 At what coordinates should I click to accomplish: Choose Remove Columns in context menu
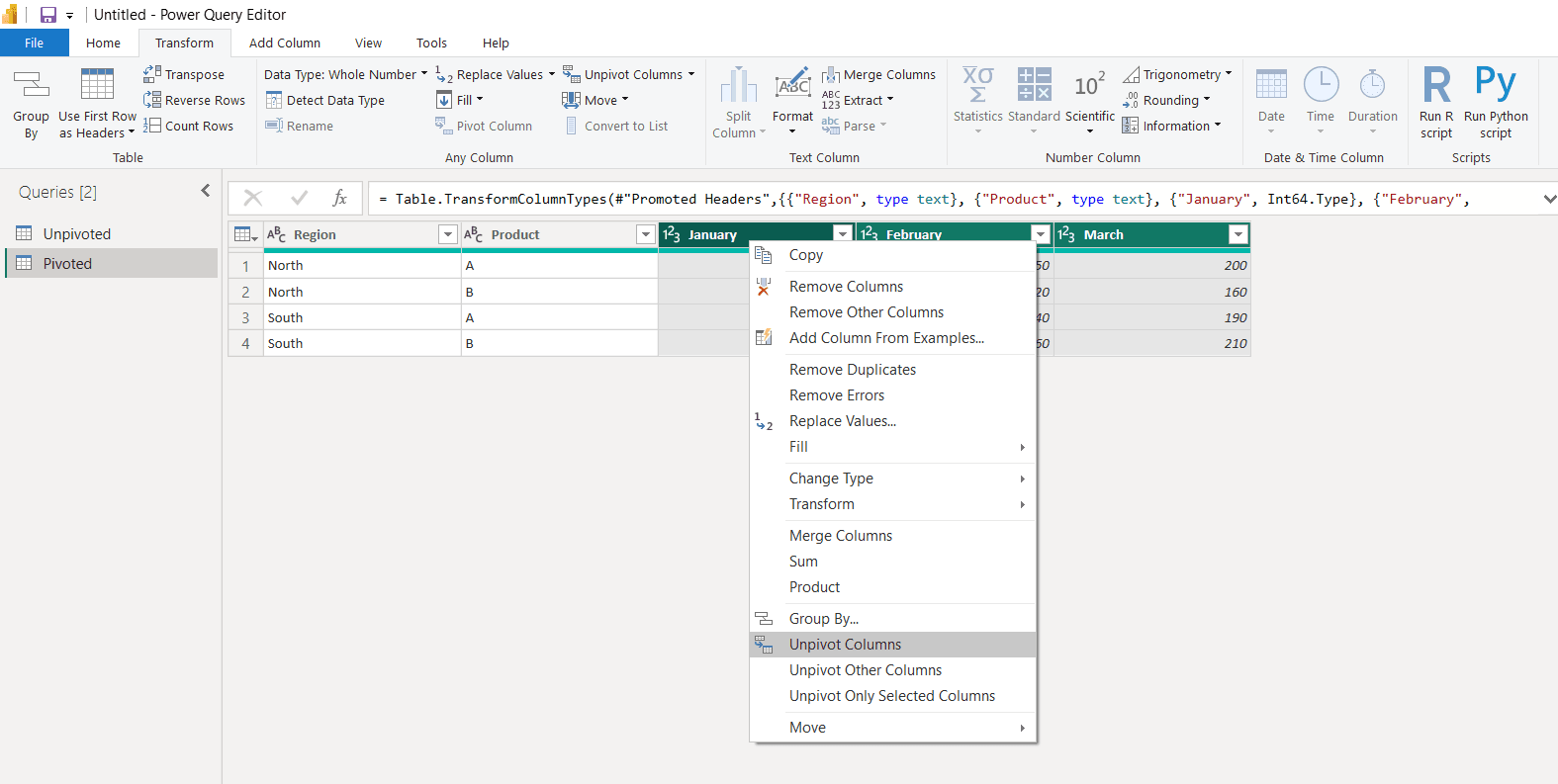(x=892, y=287)
